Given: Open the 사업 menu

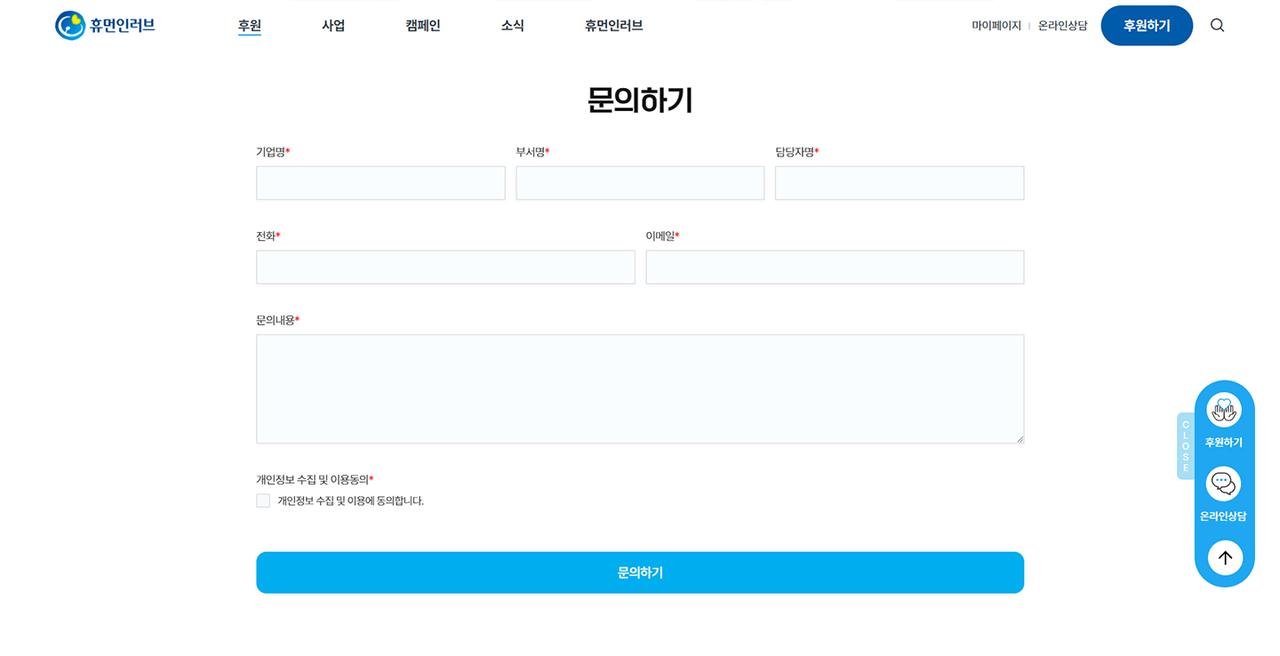Looking at the screenshot, I should [x=333, y=26].
